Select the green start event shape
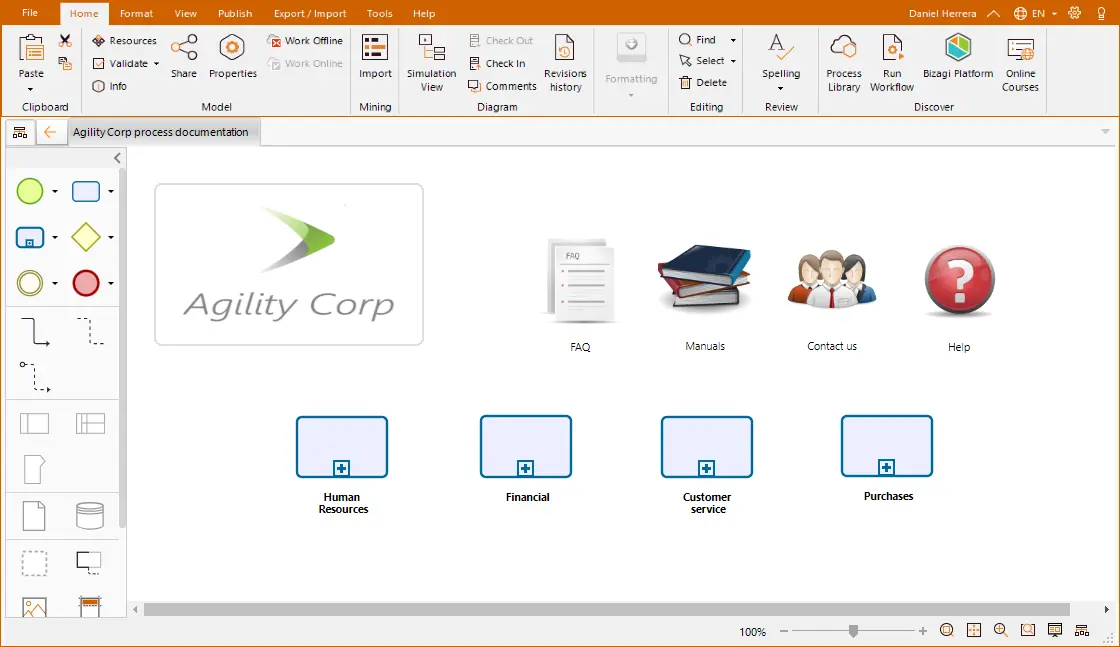Screen dimensions: 1120x647 [x=30, y=191]
